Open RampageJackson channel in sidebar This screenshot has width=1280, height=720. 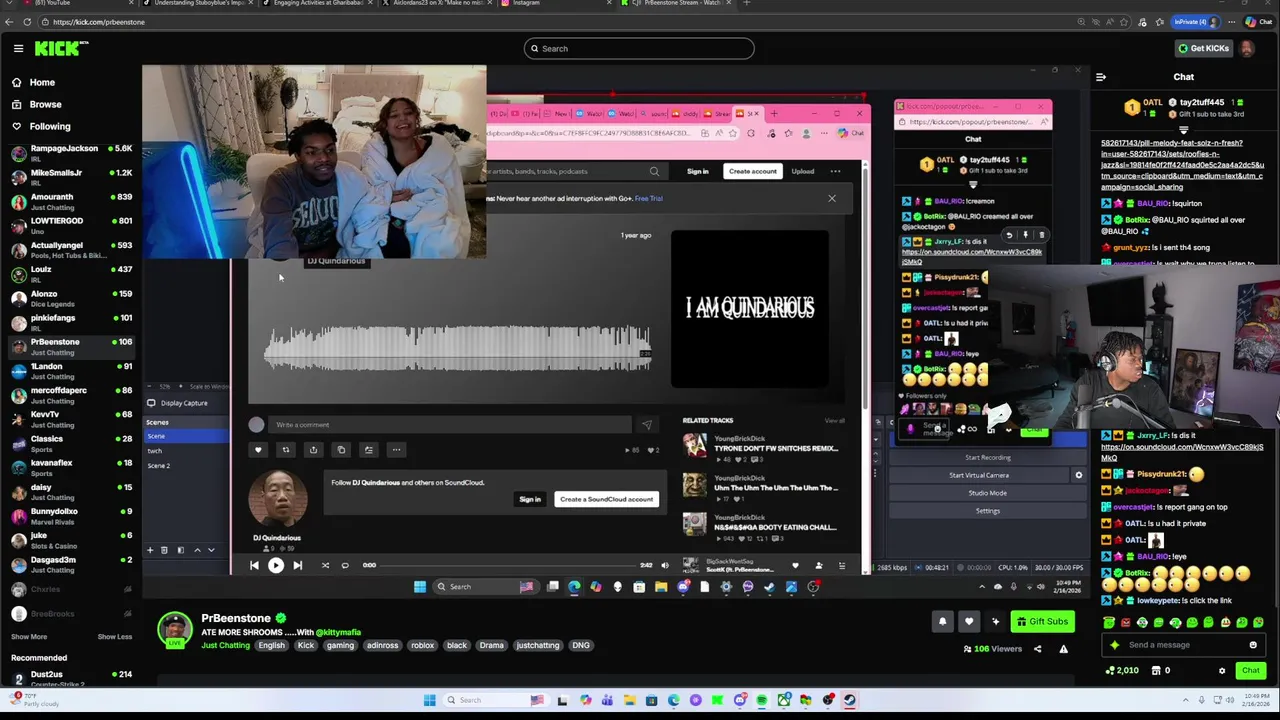[x=70, y=152]
